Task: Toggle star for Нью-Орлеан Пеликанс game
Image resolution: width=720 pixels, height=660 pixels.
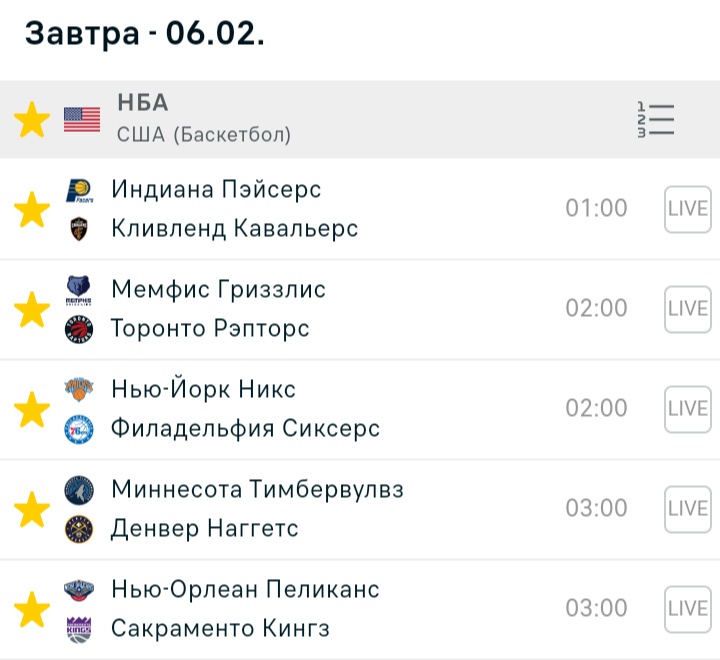Action: [x=32, y=610]
